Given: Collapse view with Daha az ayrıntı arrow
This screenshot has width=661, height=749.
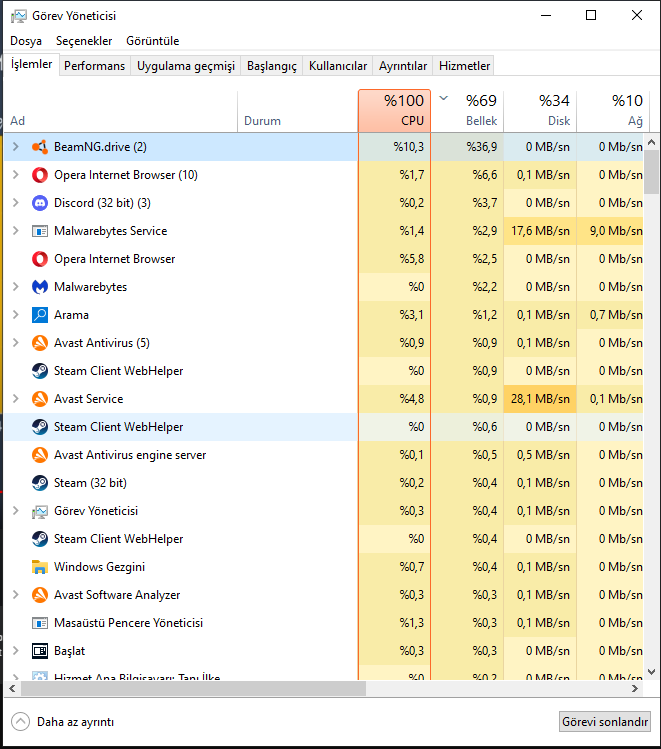Looking at the screenshot, I should (x=20, y=721).
